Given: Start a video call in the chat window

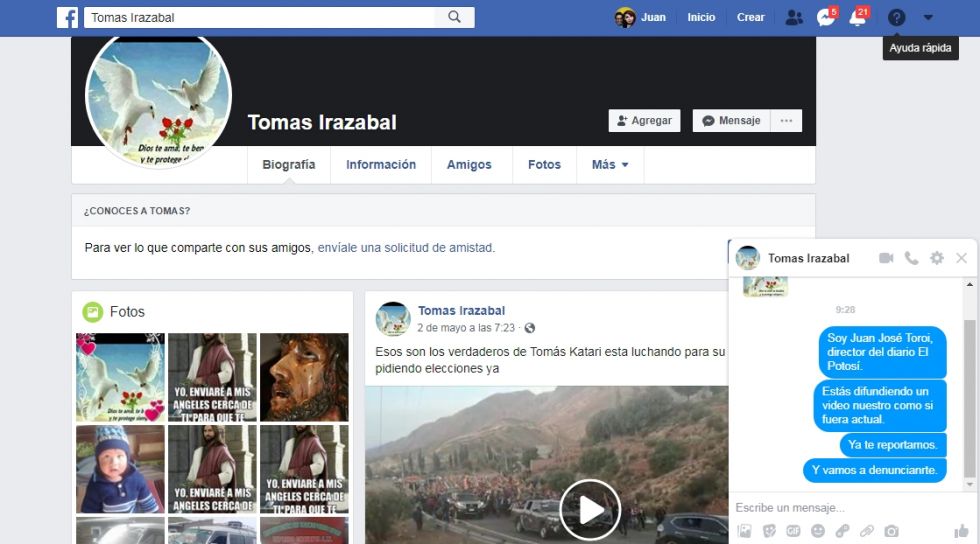Looking at the screenshot, I should click(886, 258).
